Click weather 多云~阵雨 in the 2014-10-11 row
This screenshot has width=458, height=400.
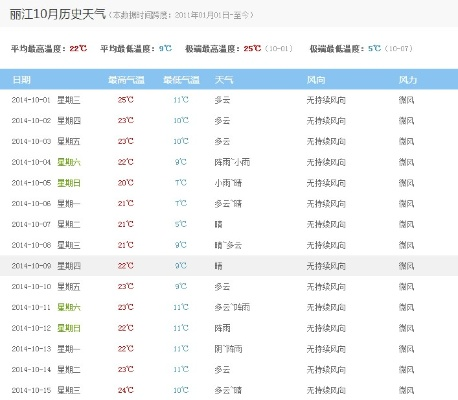(x=232, y=307)
